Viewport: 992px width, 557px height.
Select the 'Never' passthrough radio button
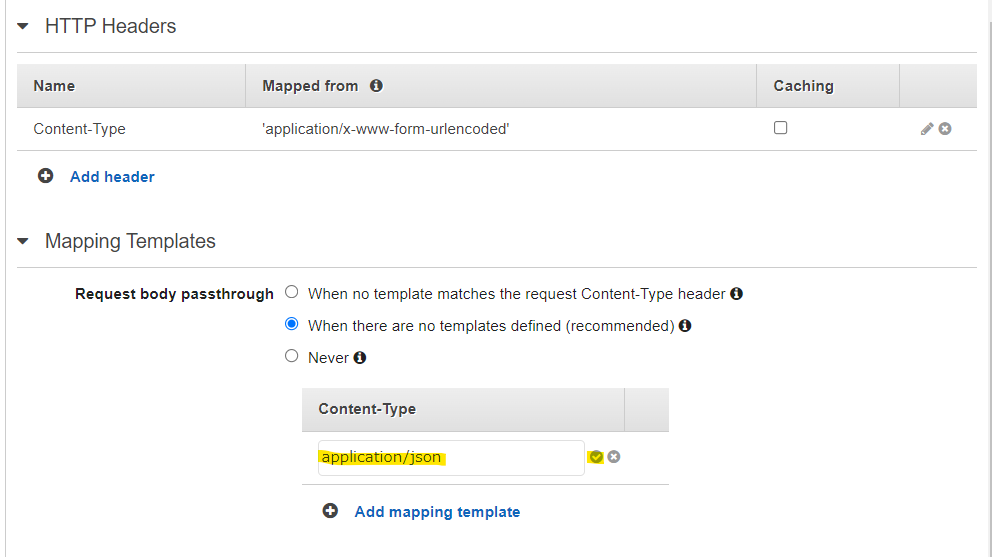pos(292,356)
